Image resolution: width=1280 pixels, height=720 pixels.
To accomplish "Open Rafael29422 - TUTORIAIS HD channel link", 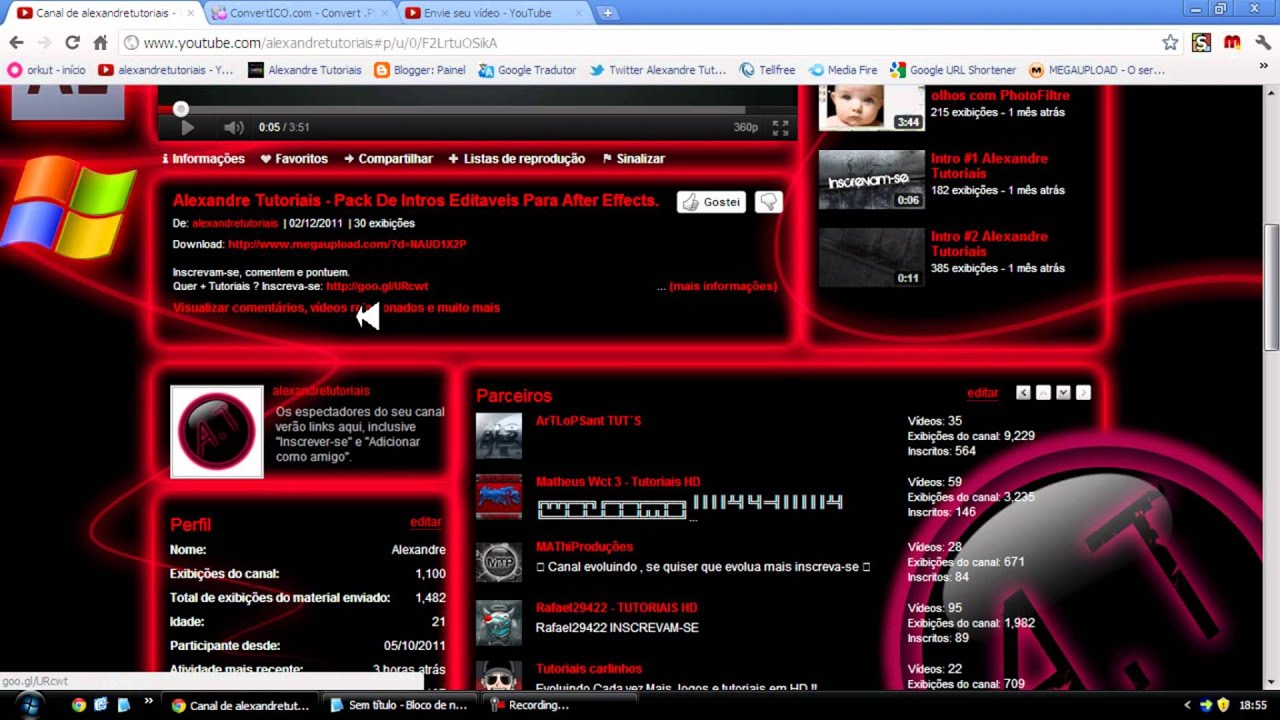I will click(x=616, y=608).
